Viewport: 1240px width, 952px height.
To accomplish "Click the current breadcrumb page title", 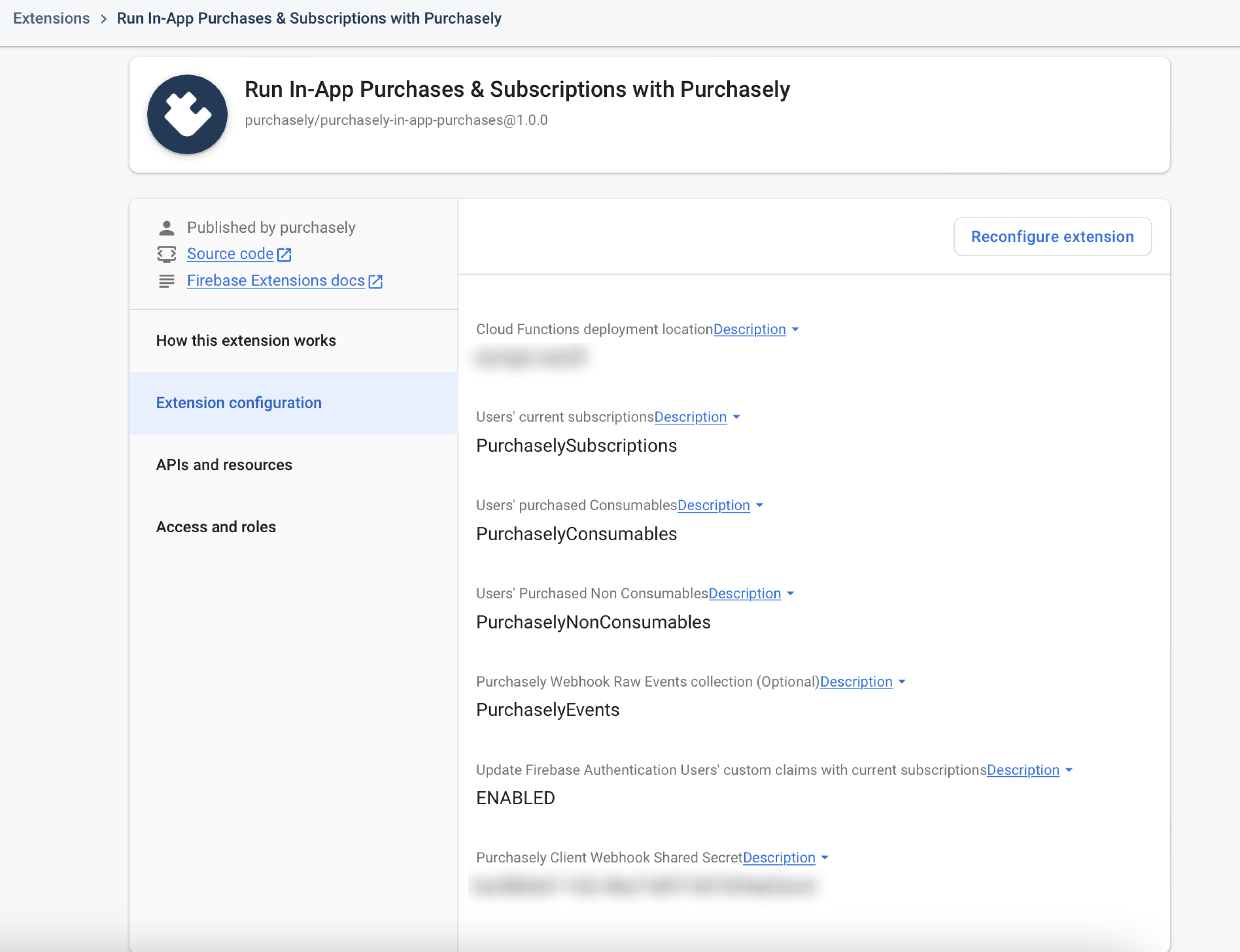I will click(x=309, y=18).
